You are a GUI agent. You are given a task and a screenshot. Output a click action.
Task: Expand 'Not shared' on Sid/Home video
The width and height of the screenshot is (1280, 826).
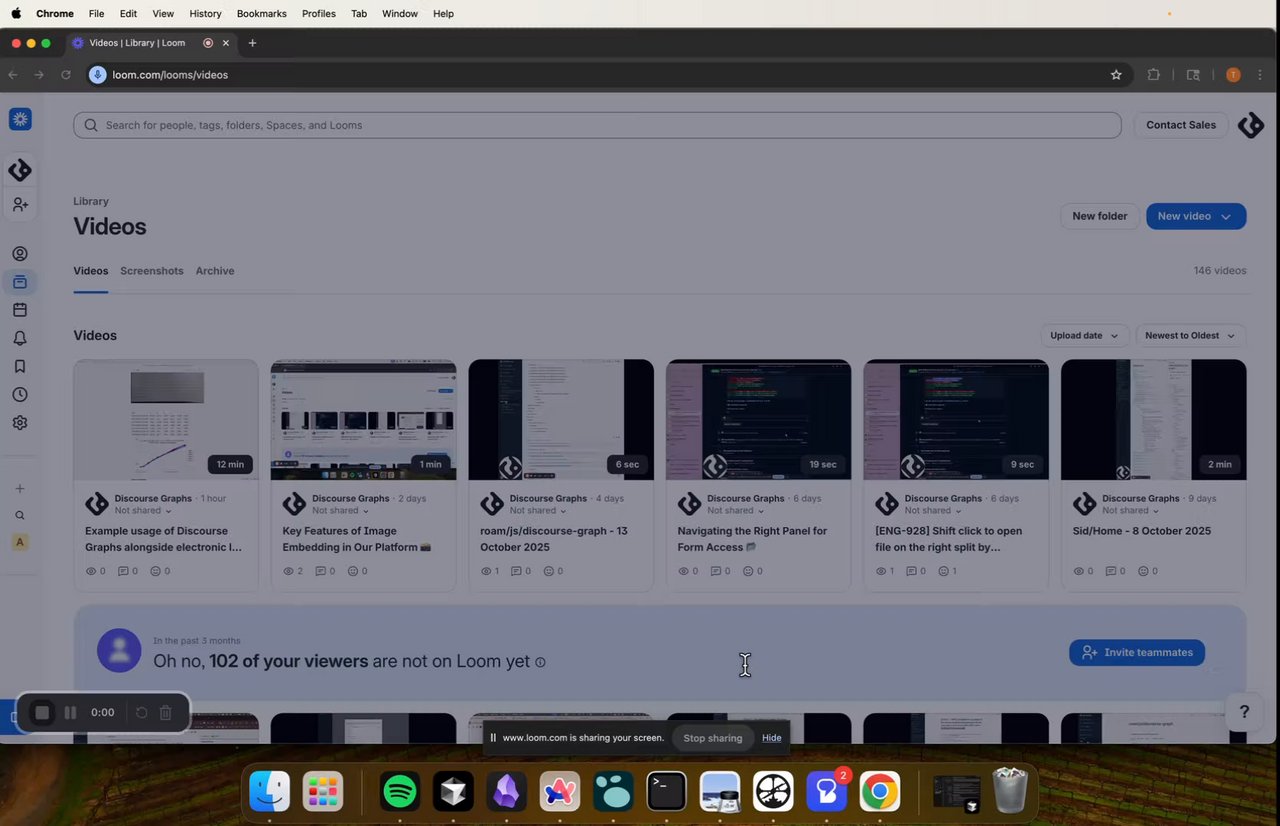click(1130, 511)
